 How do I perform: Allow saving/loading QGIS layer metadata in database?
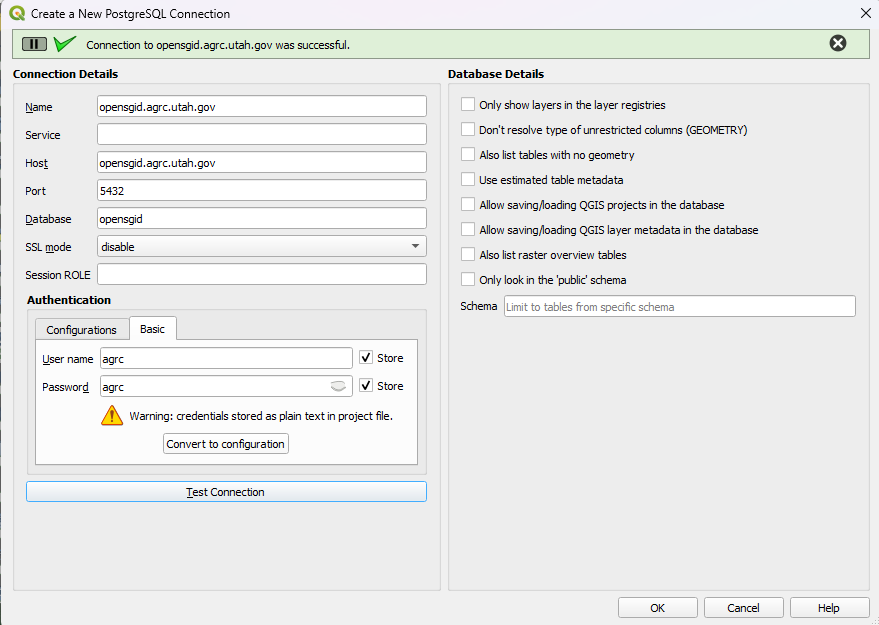click(468, 229)
